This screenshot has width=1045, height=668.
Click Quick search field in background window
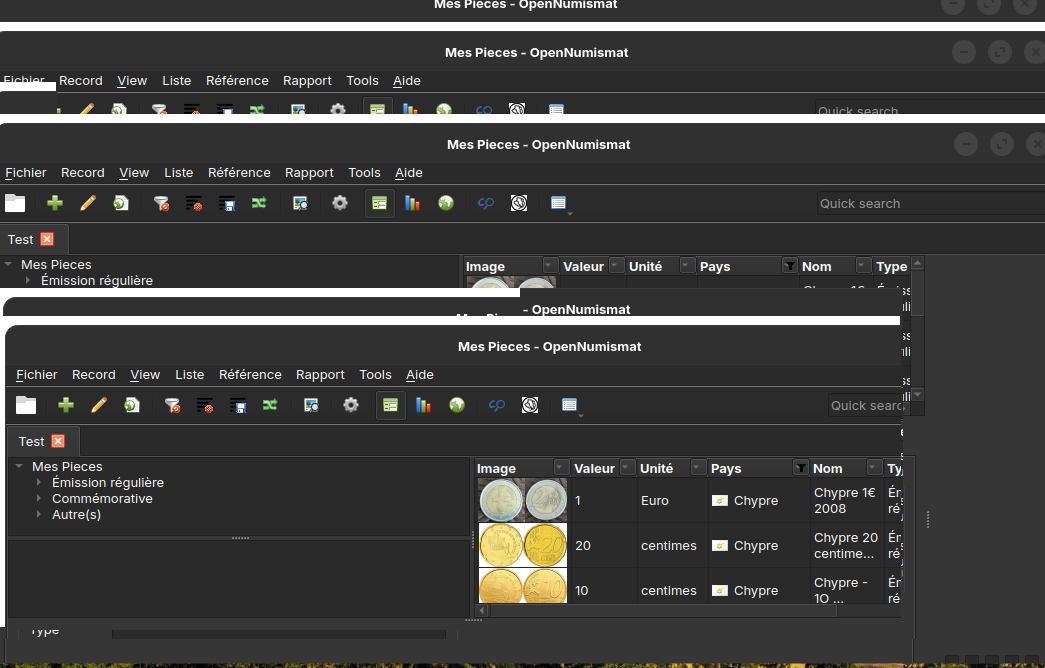click(930, 203)
